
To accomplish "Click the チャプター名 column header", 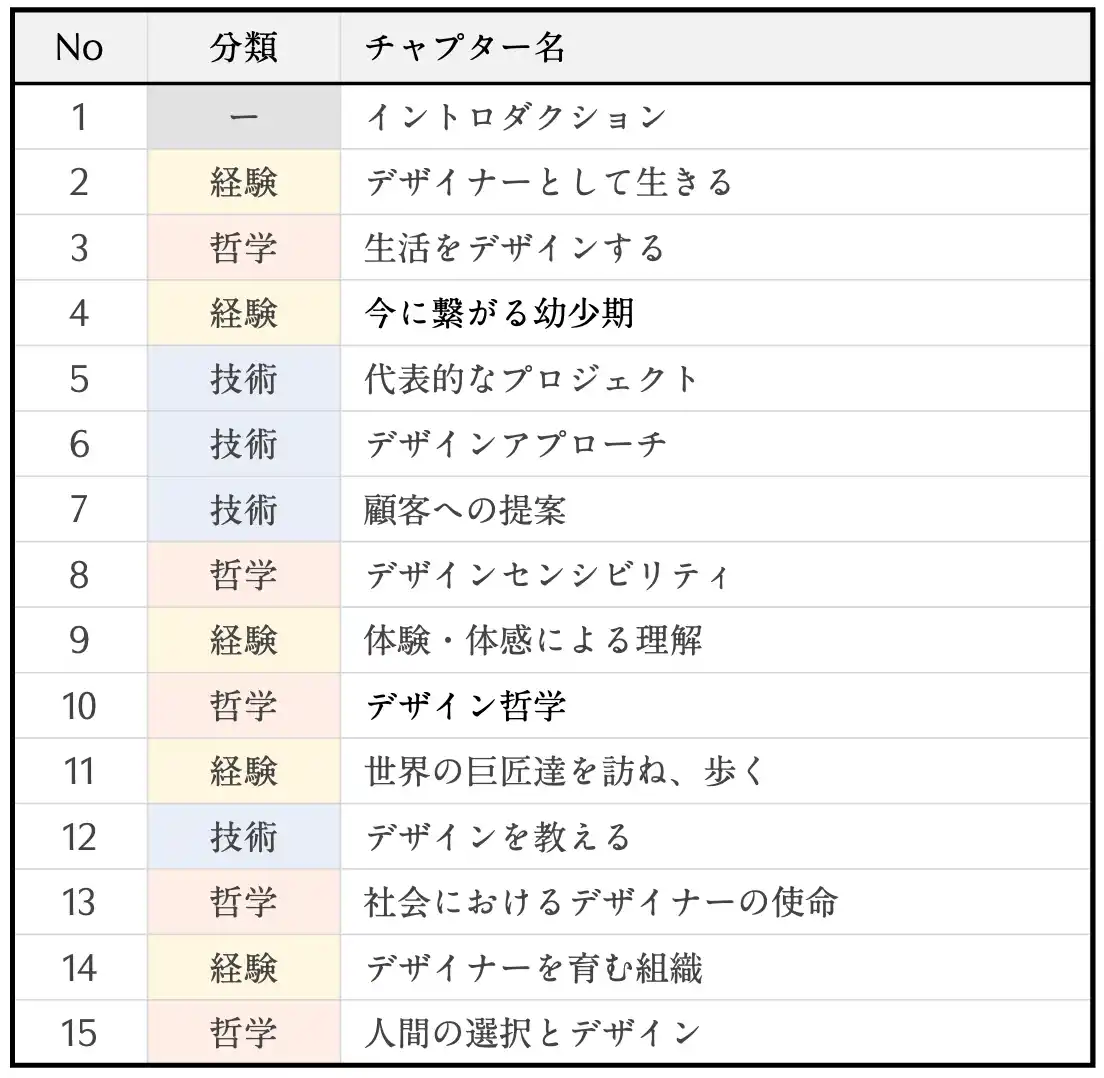I will (465, 48).
